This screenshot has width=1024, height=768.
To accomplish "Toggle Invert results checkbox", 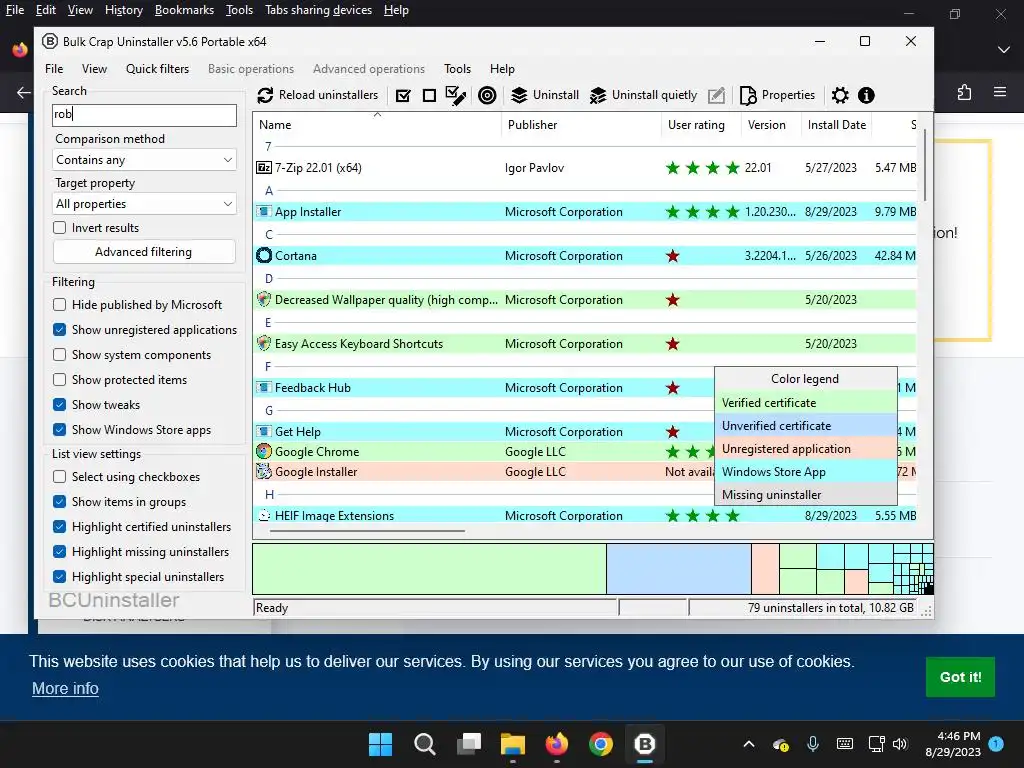I will tap(59, 228).
